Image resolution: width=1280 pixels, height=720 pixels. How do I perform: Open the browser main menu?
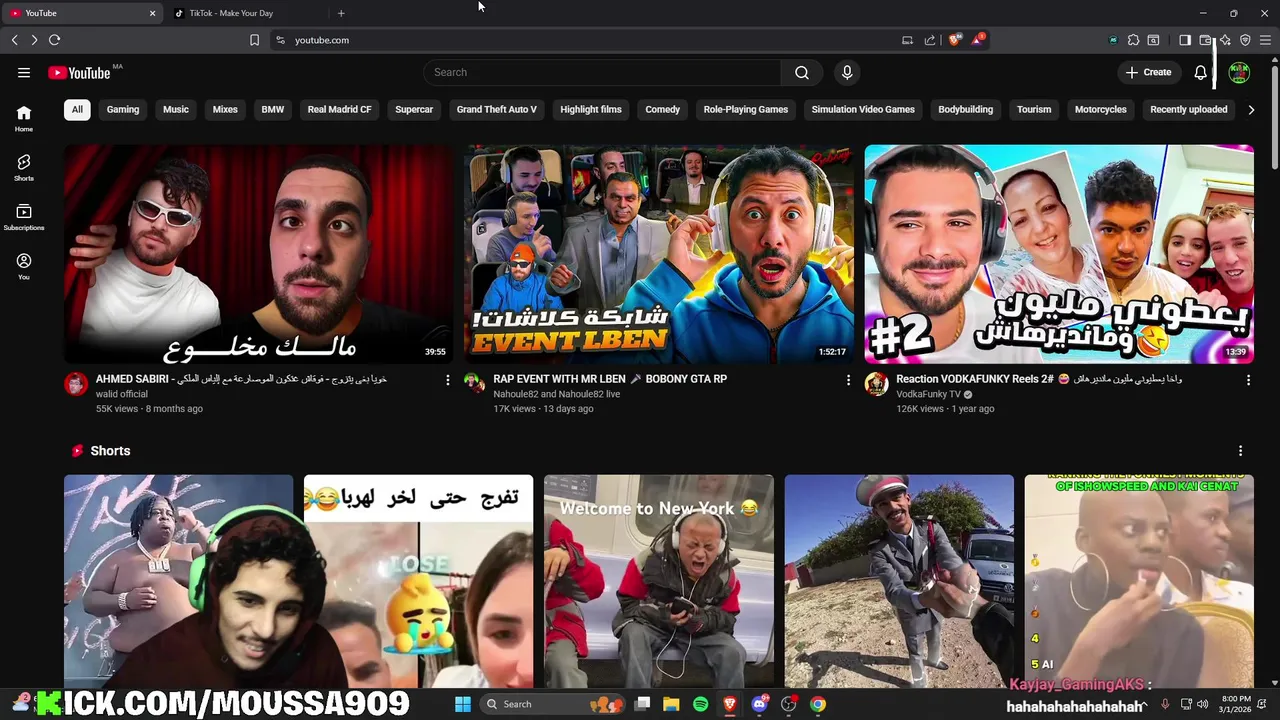click(1265, 40)
